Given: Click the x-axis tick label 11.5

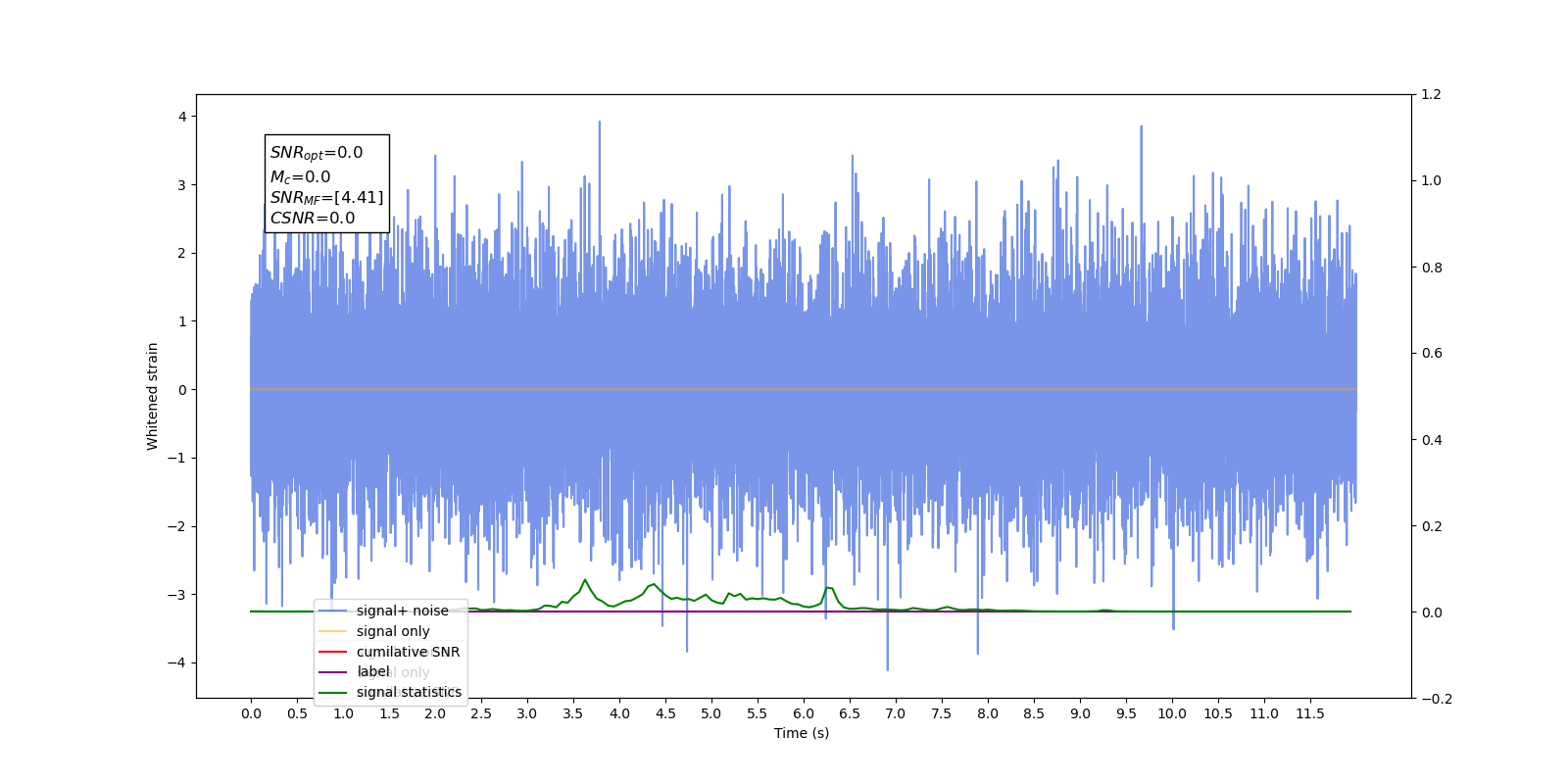Looking at the screenshot, I should tap(1310, 713).
